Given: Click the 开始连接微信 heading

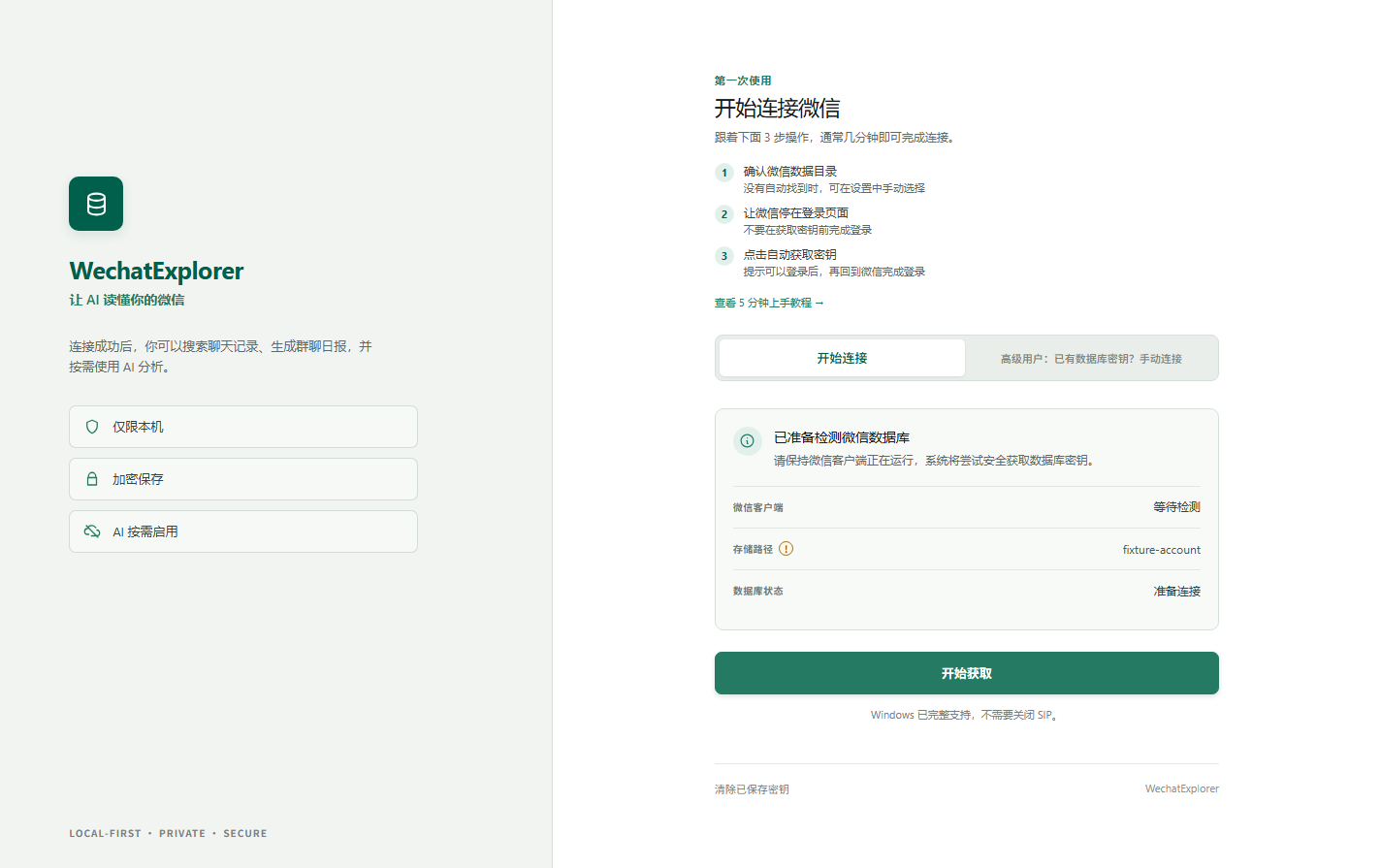Looking at the screenshot, I should tap(778, 109).
